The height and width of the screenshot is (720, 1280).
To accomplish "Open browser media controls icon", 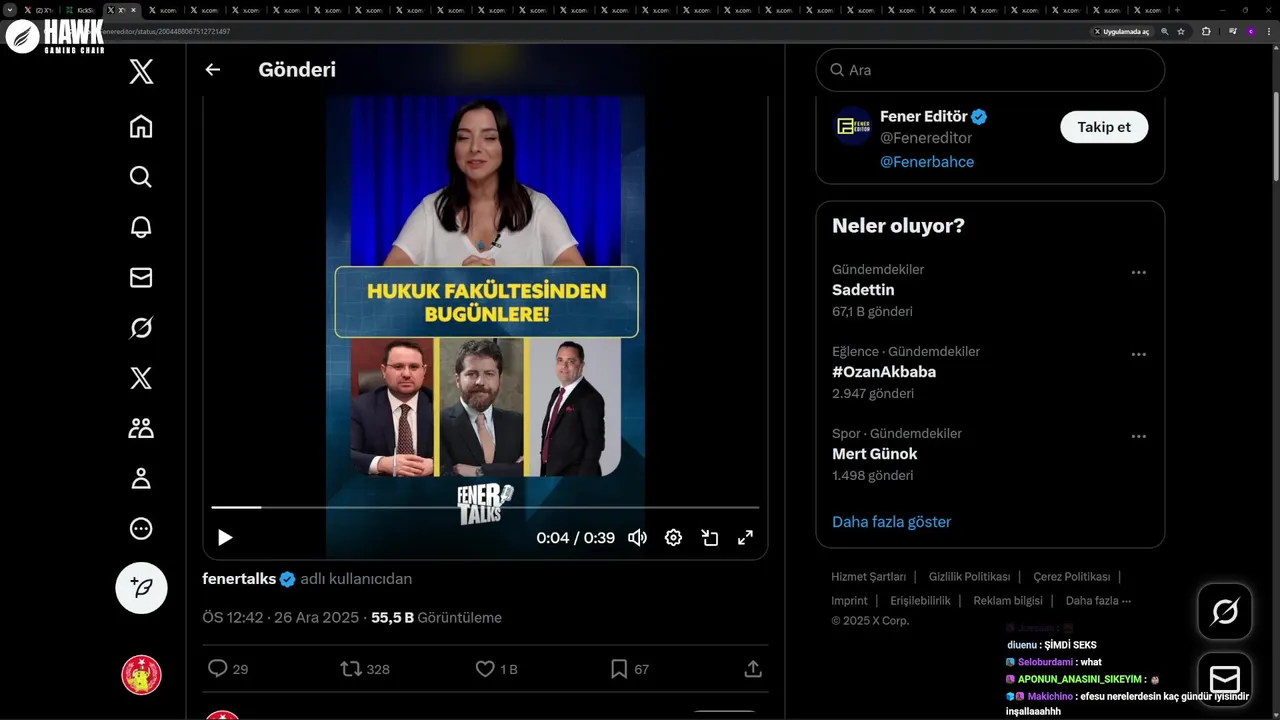I will [1233, 32].
